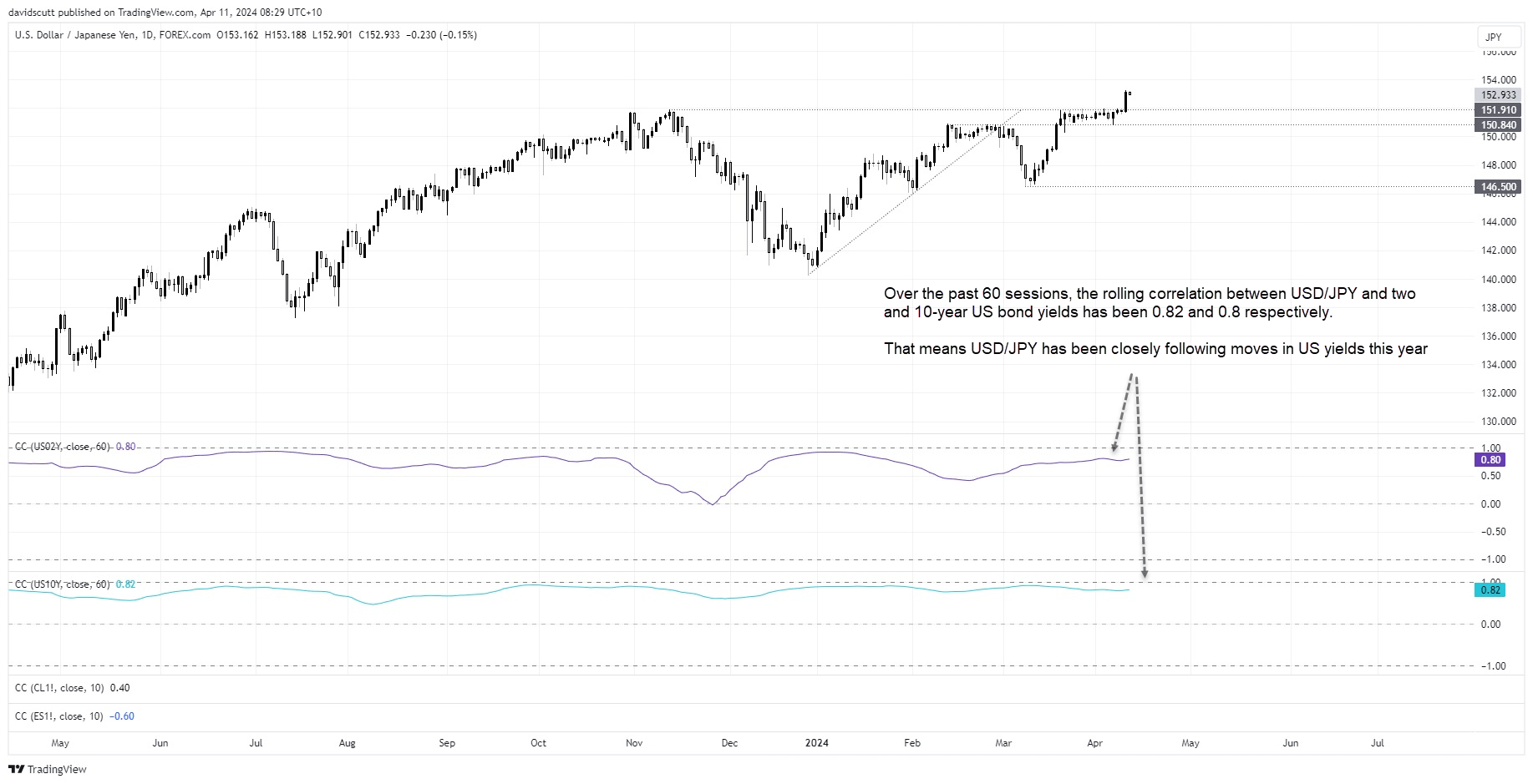Select the 150.840 horizontal level label
The height and width of the screenshot is (784, 1533).
click(x=1498, y=125)
